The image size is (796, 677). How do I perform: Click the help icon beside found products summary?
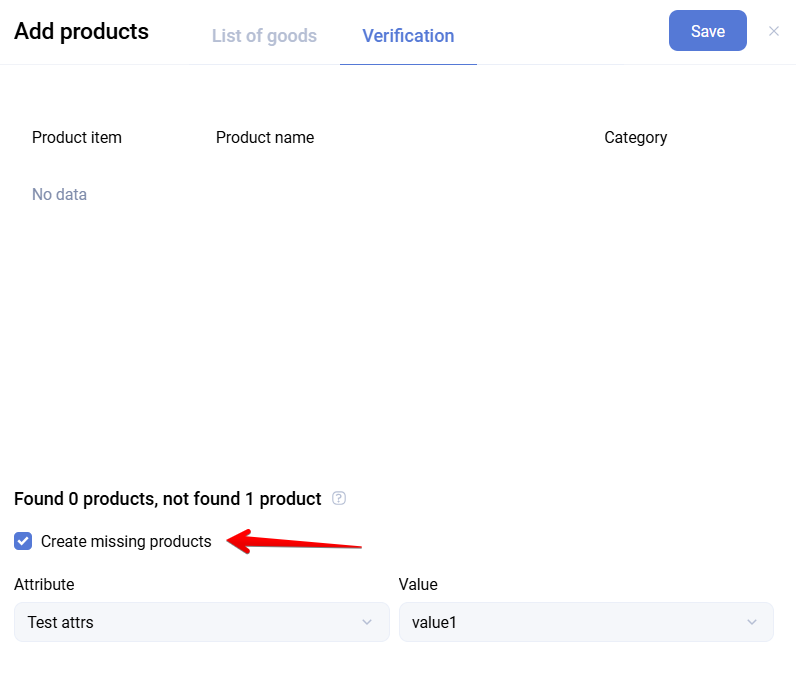[339, 498]
